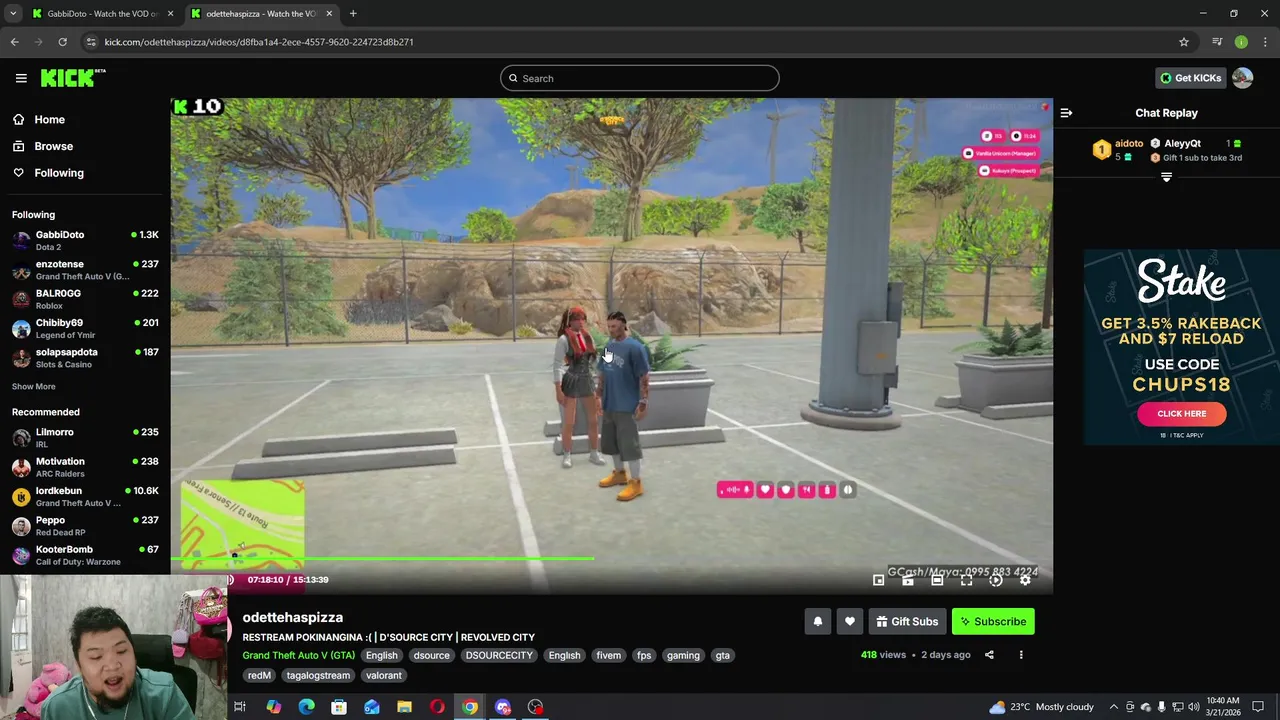Expand the gift leaderboard dropdown chevron

[1166, 177]
